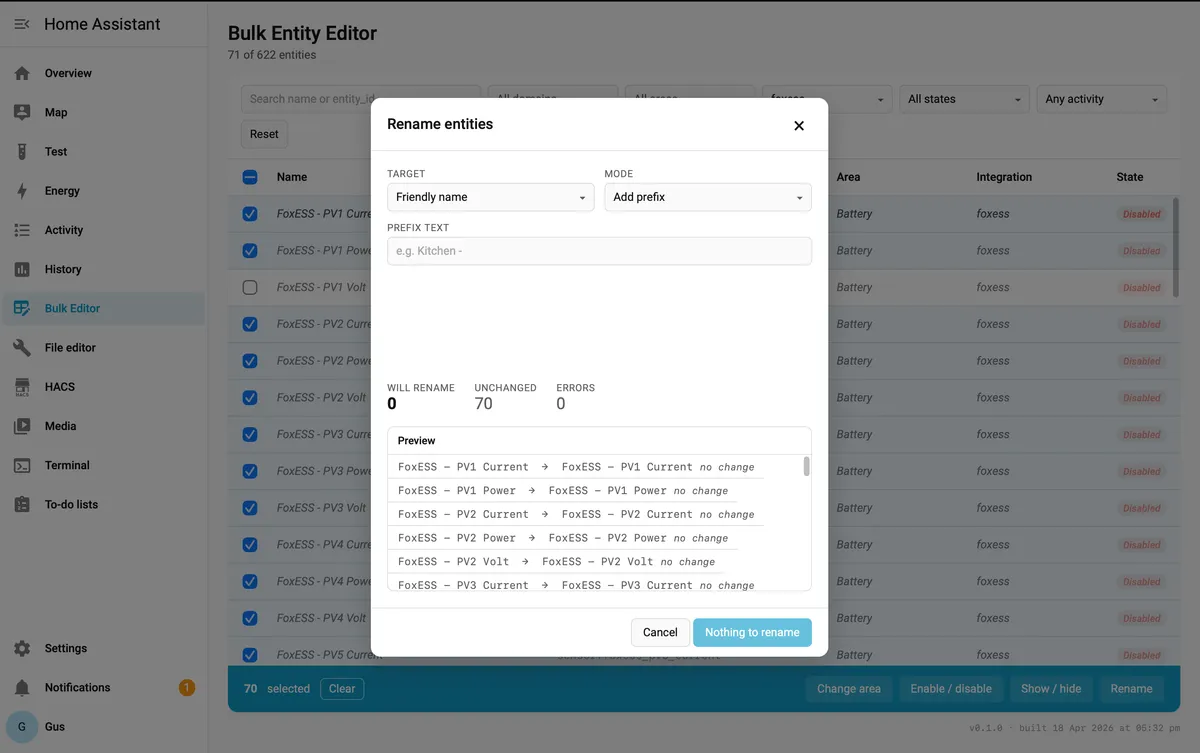
Task: Uncheck the FoxESS - PV2 Volt row checkbox
Action: pyautogui.click(x=250, y=397)
